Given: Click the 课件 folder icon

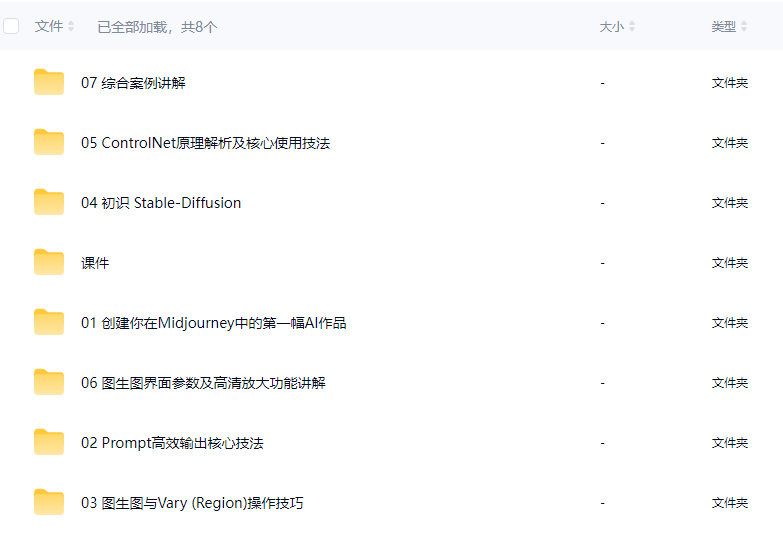Looking at the screenshot, I should click(48, 263).
